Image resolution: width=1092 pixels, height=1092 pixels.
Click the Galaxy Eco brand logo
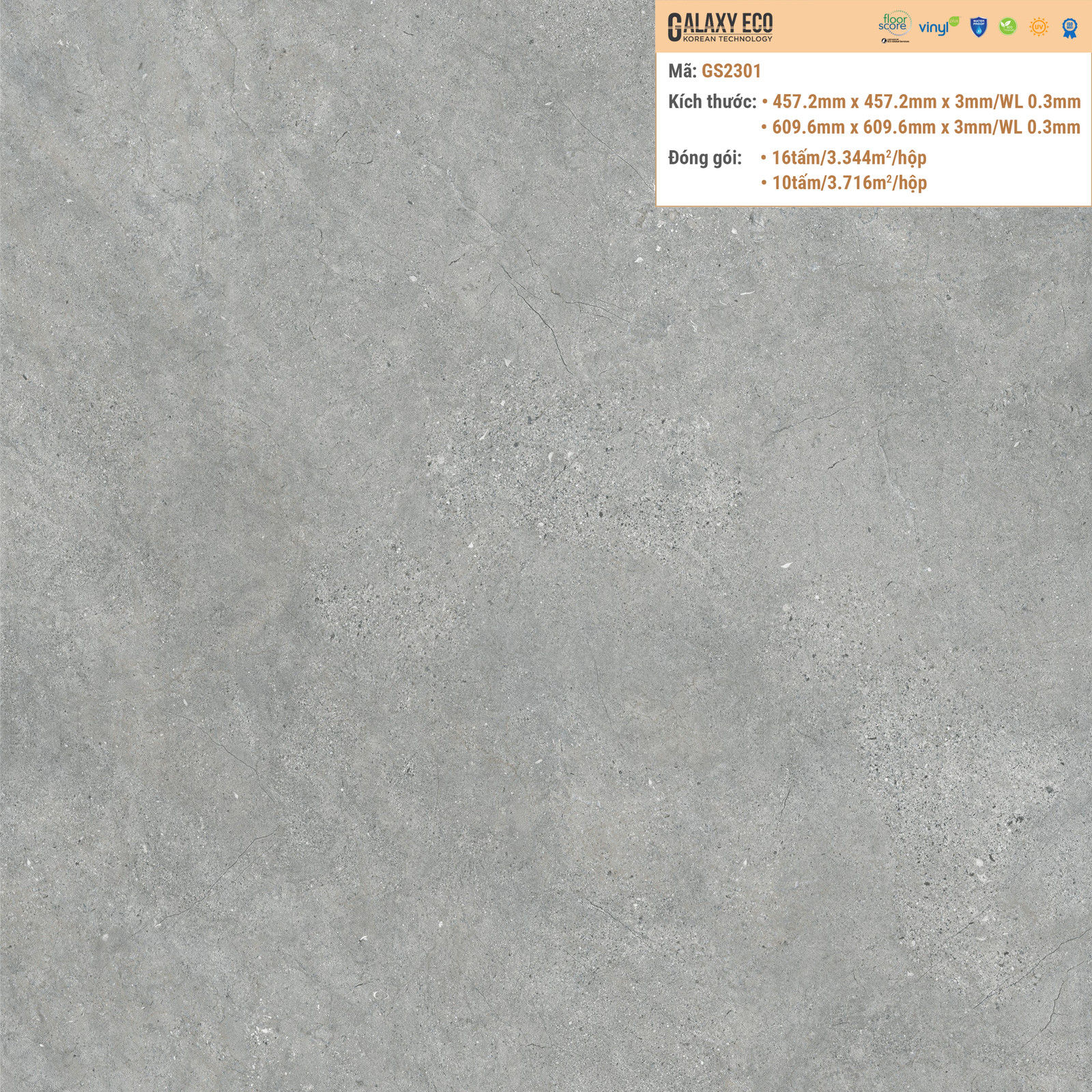(719, 27)
